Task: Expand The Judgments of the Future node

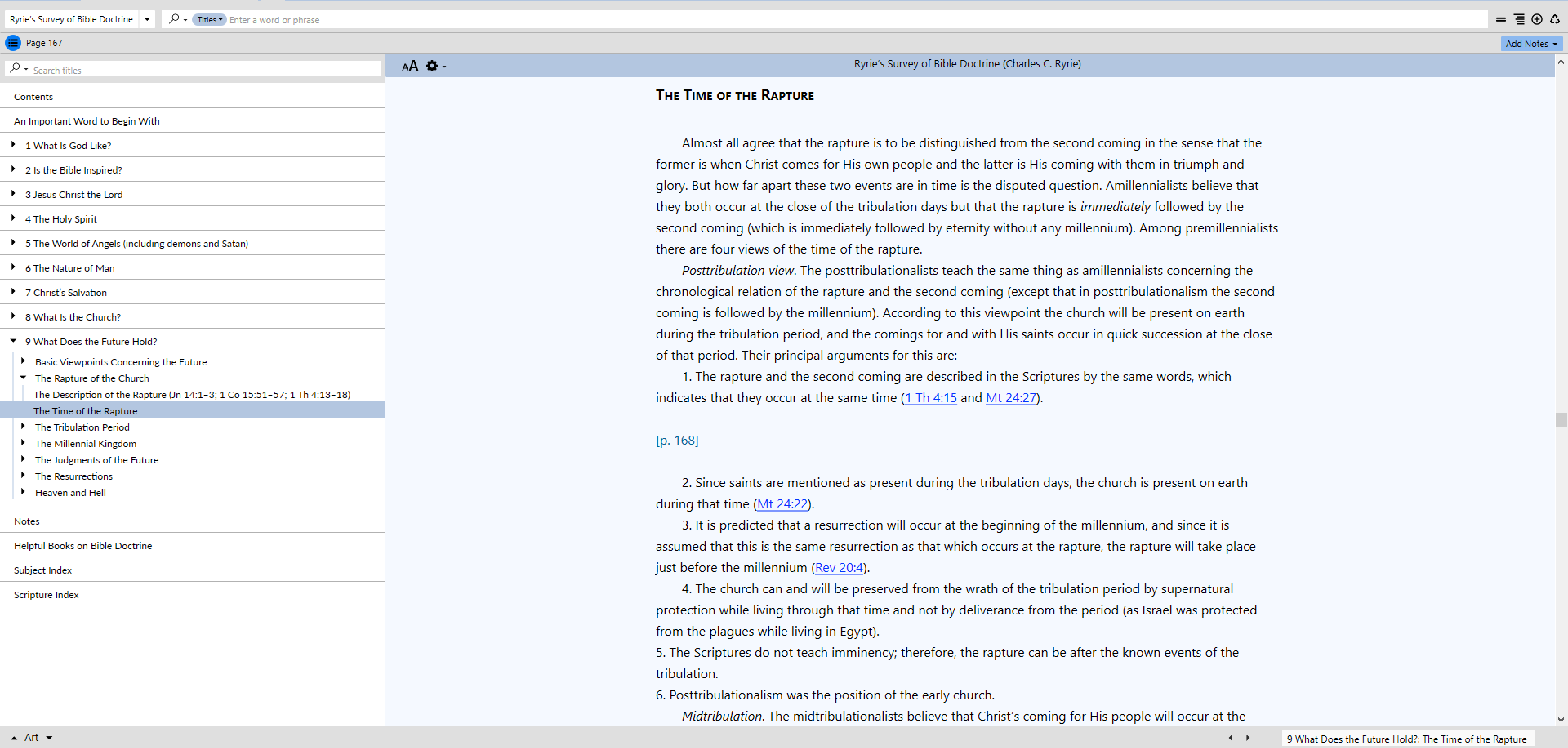Action: pyautogui.click(x=23, y=459)
